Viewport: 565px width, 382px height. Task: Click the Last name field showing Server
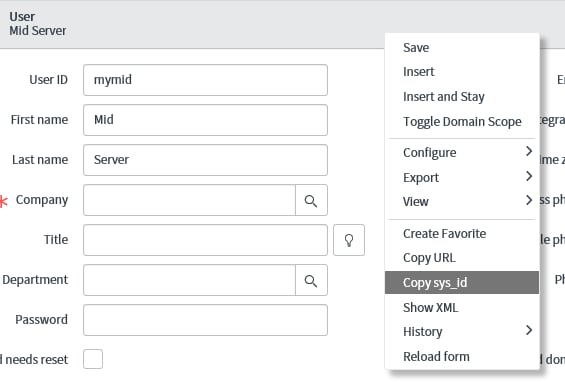point(205,160)
